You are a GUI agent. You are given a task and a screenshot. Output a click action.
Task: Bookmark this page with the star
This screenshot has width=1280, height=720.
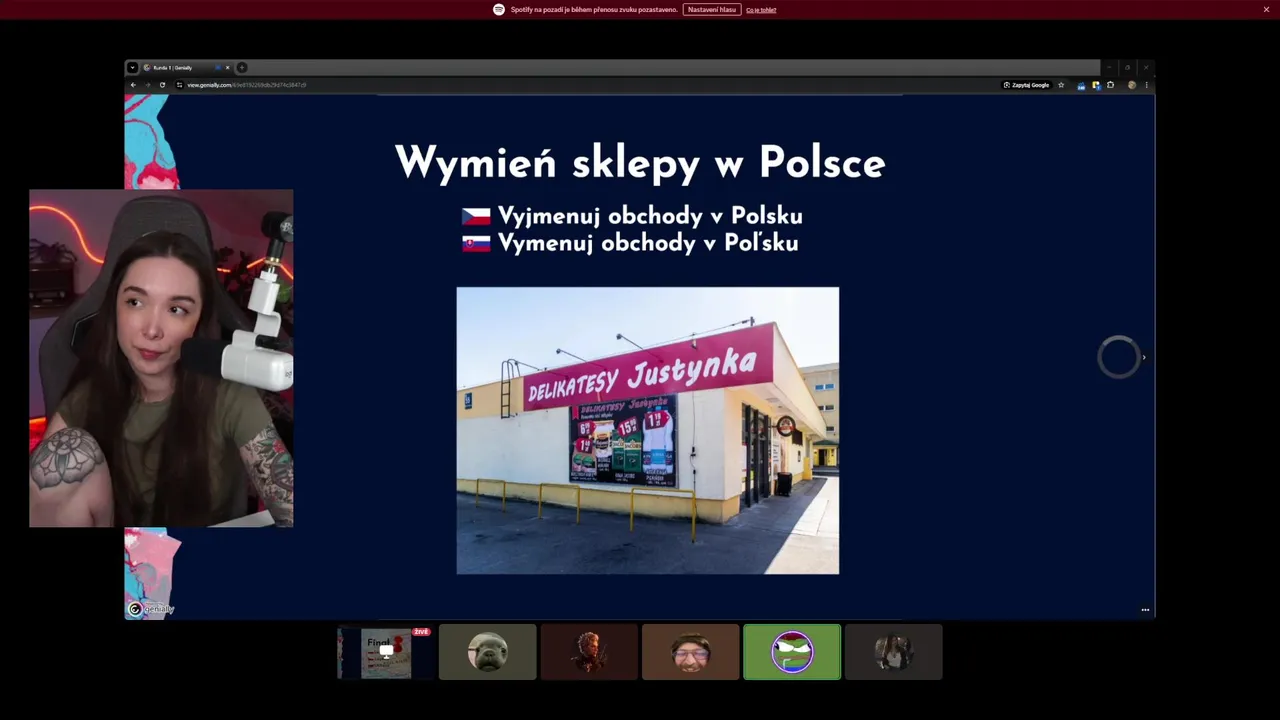tap(1061, 85)
